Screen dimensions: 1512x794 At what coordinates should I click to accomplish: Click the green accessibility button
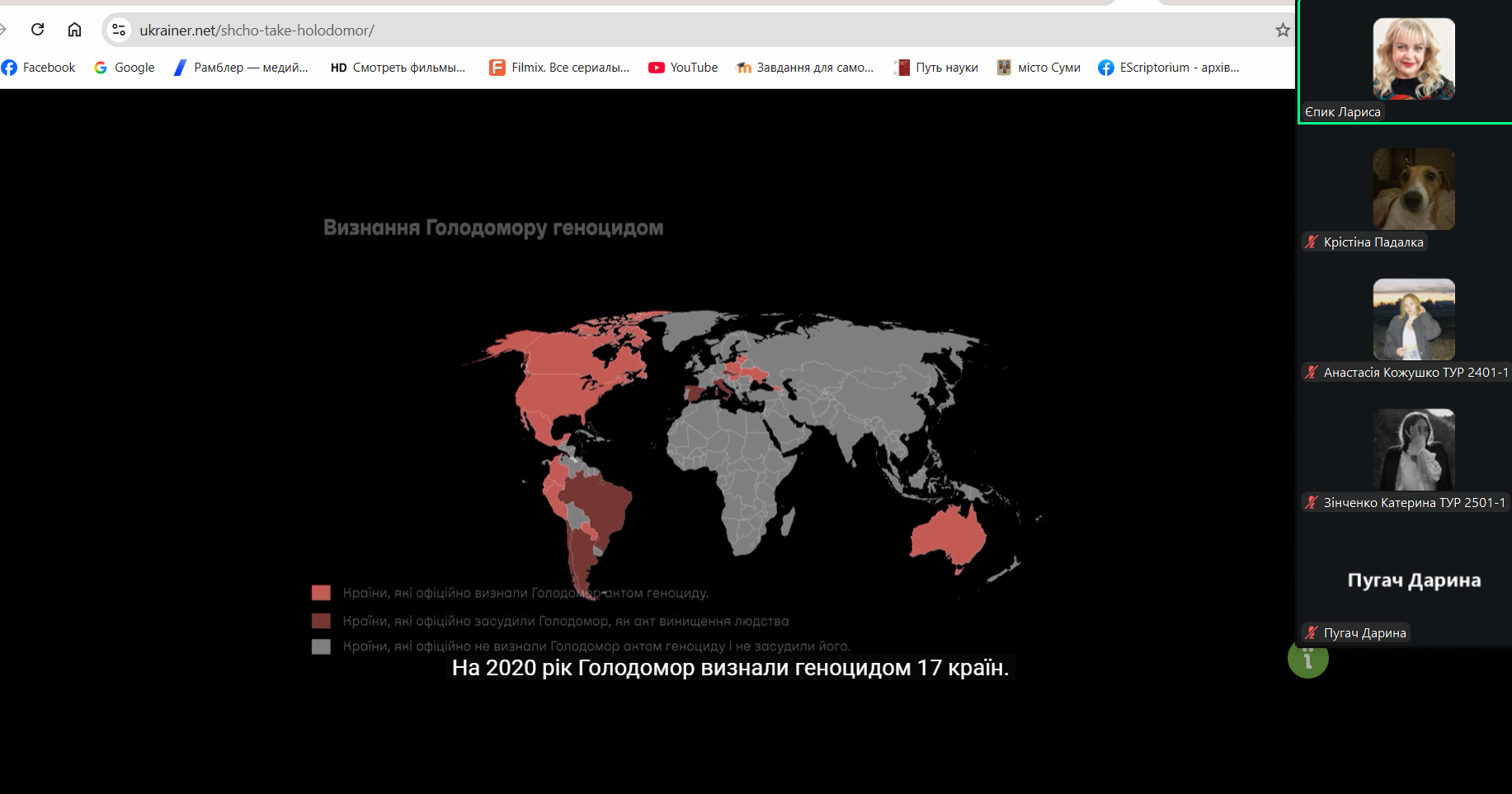click(x=1307, y=659)
